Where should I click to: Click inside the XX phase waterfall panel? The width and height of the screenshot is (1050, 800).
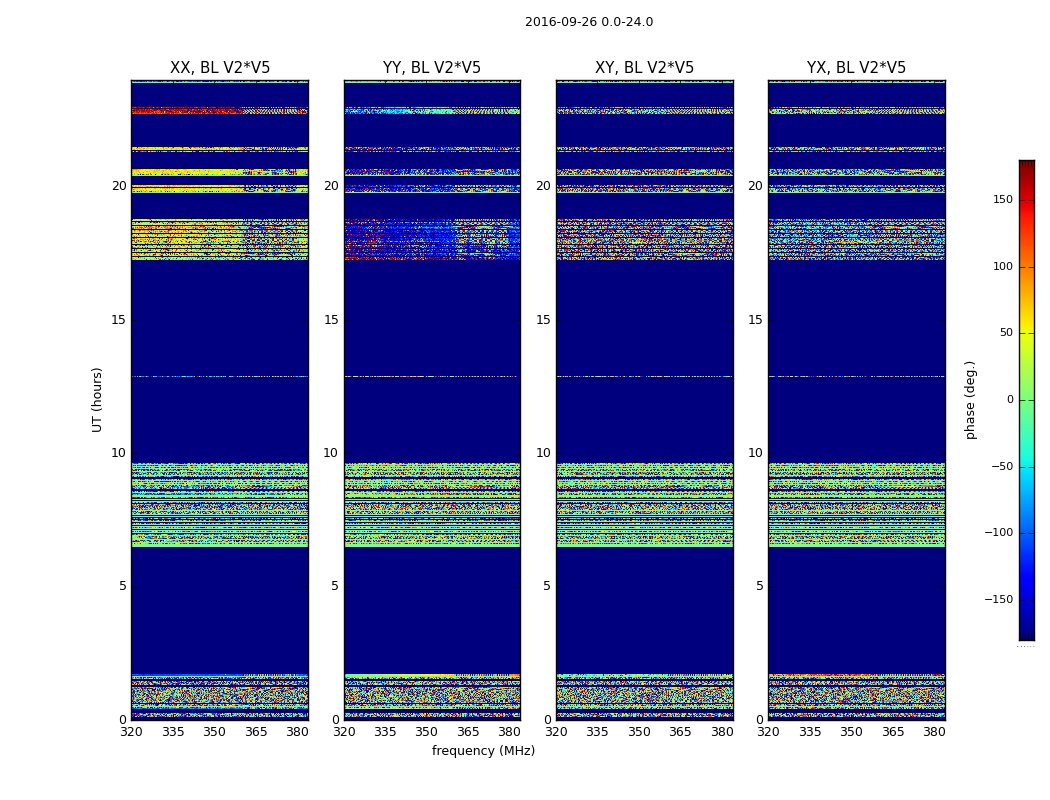(x=220, y=400)
